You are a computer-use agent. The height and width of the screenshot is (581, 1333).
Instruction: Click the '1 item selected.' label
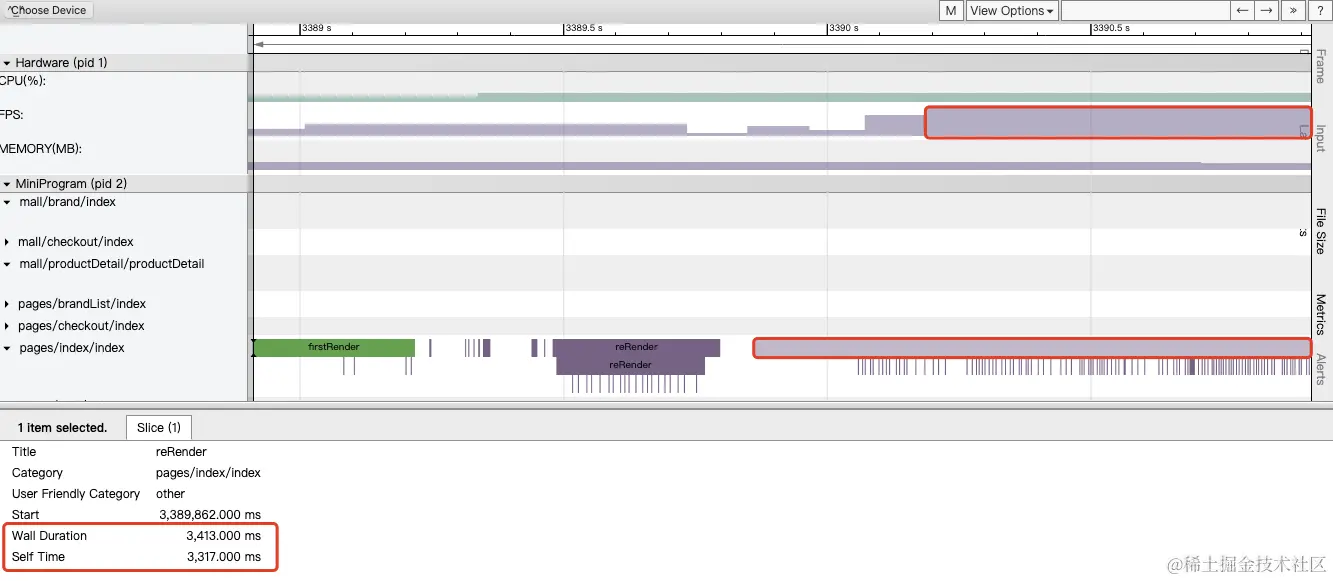click(62, 428)
